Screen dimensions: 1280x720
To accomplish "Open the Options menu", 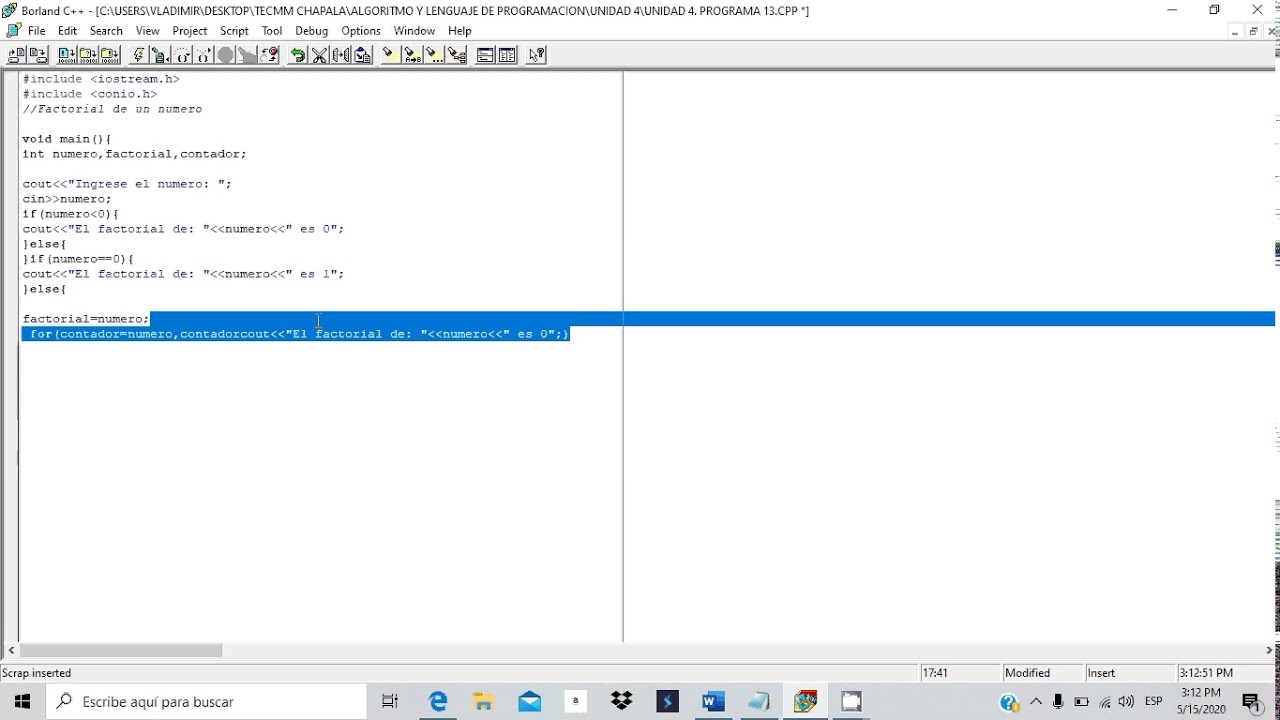I will (361, 31).
